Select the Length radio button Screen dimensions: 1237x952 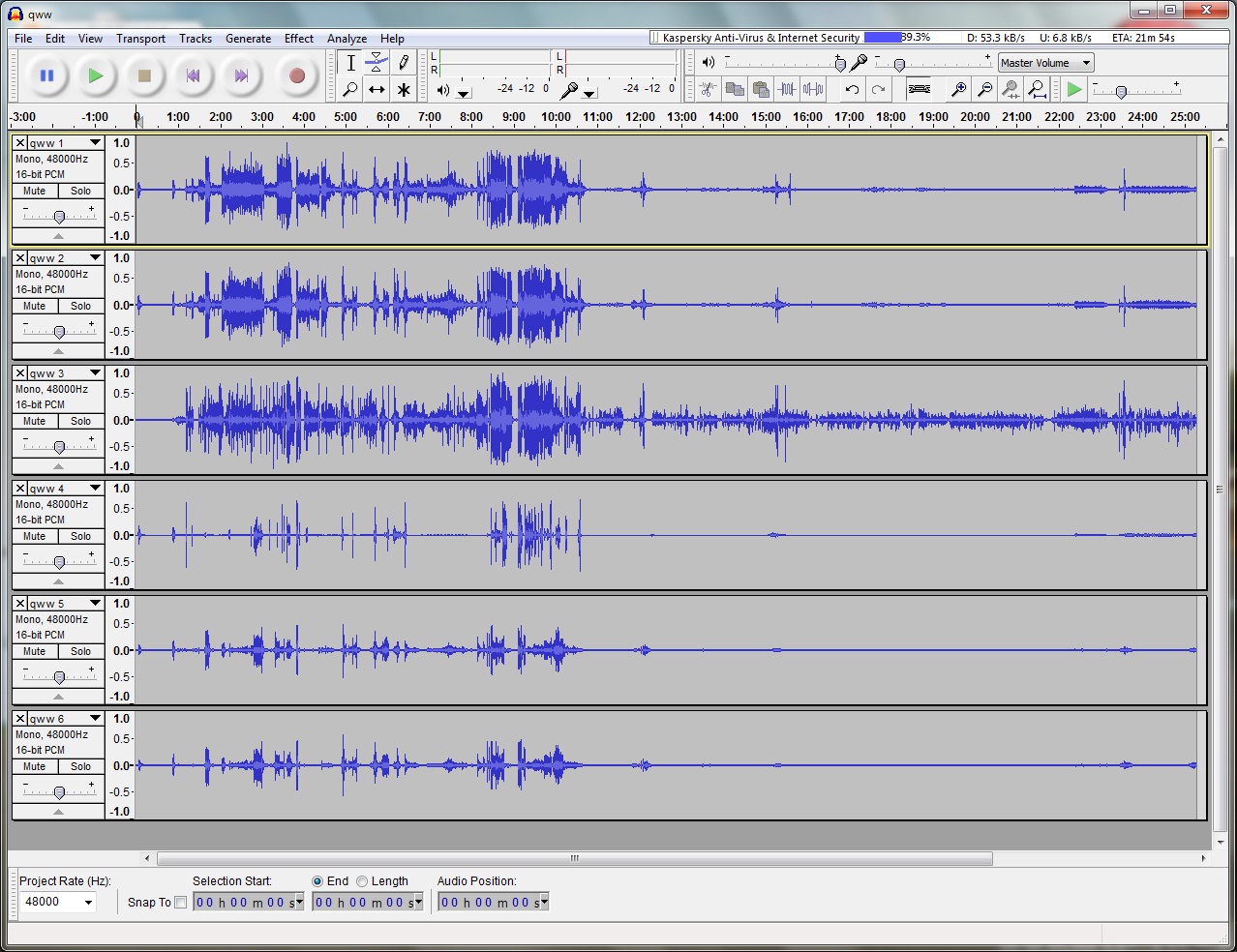pos(362,880)
